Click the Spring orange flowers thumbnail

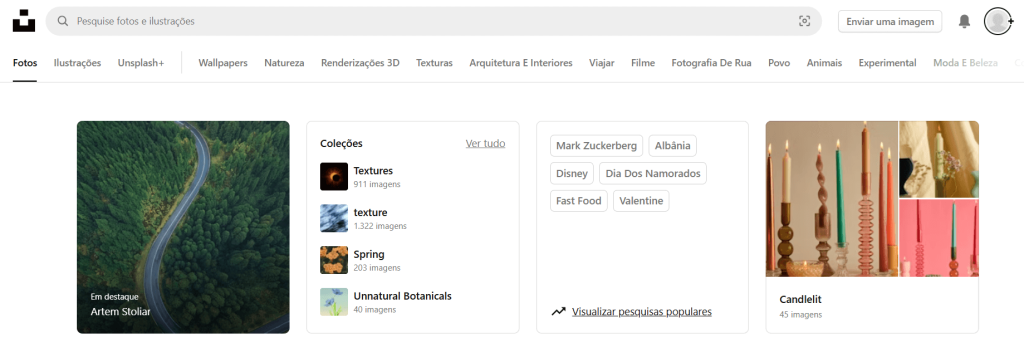334,260
